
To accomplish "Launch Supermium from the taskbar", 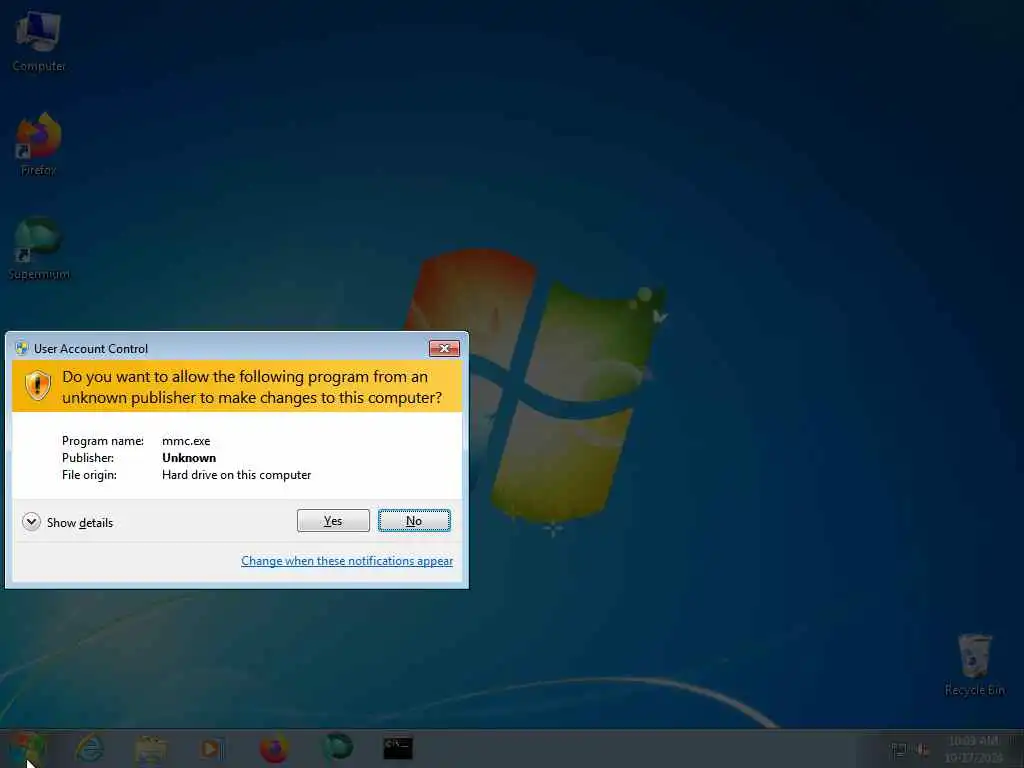I will point(338,747).
